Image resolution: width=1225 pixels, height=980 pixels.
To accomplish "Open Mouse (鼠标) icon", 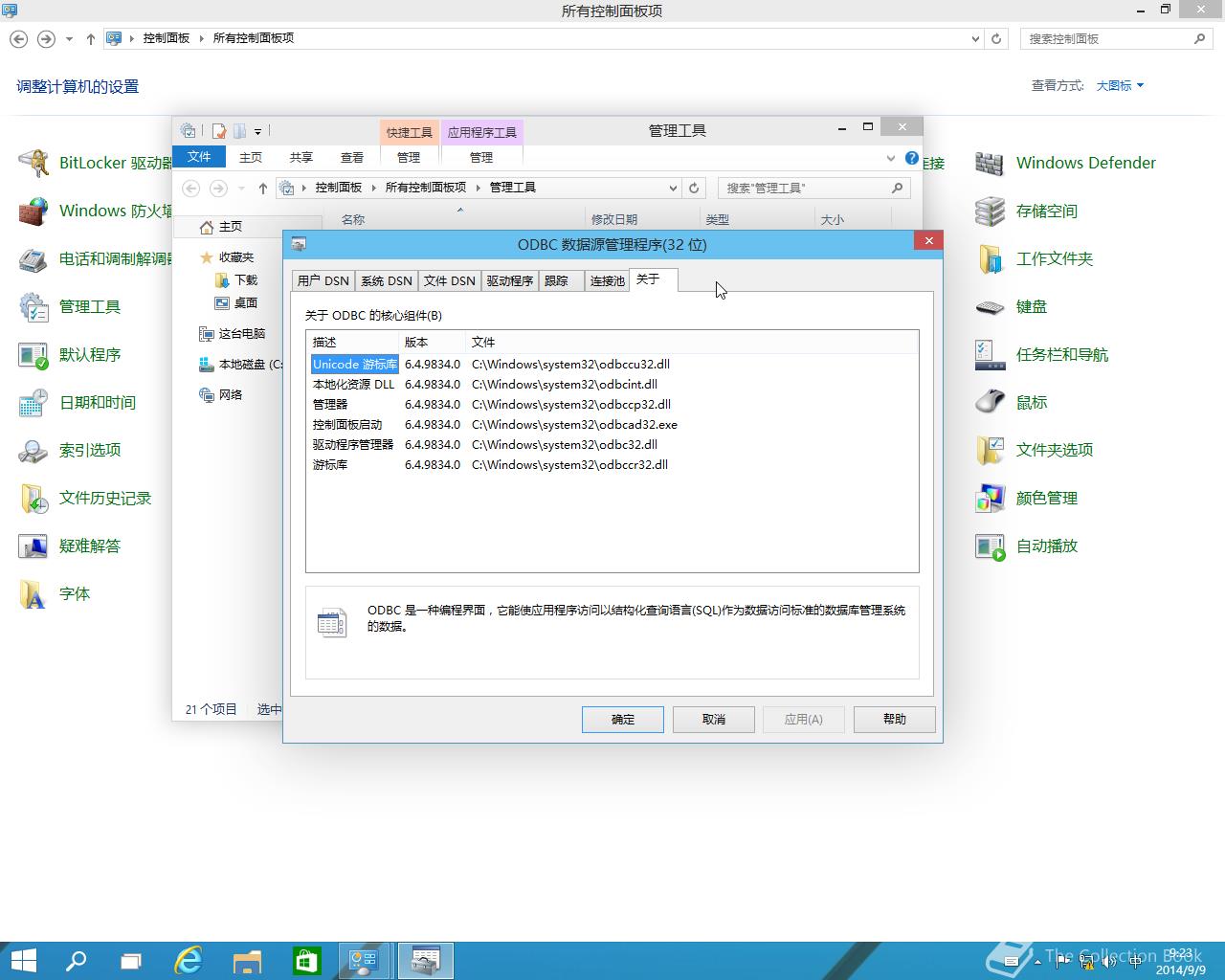I will 990,402.
